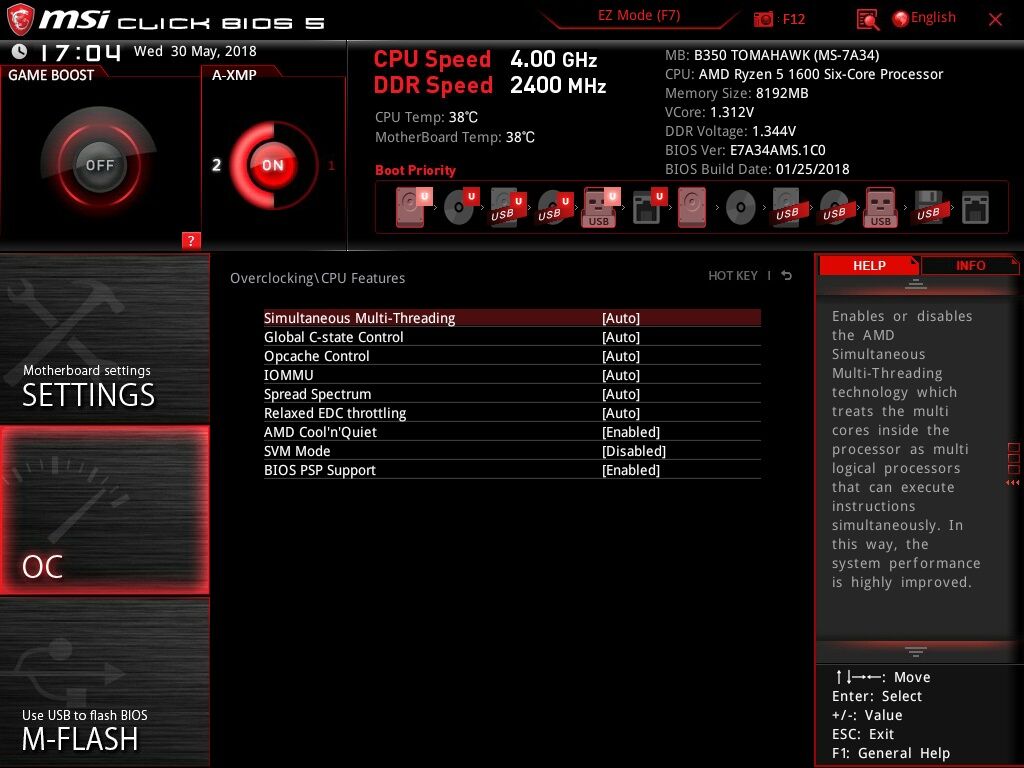The image size is (1024, 768).
Task: Click the MSI dragon shield logo
Action: tap(20, 20)
